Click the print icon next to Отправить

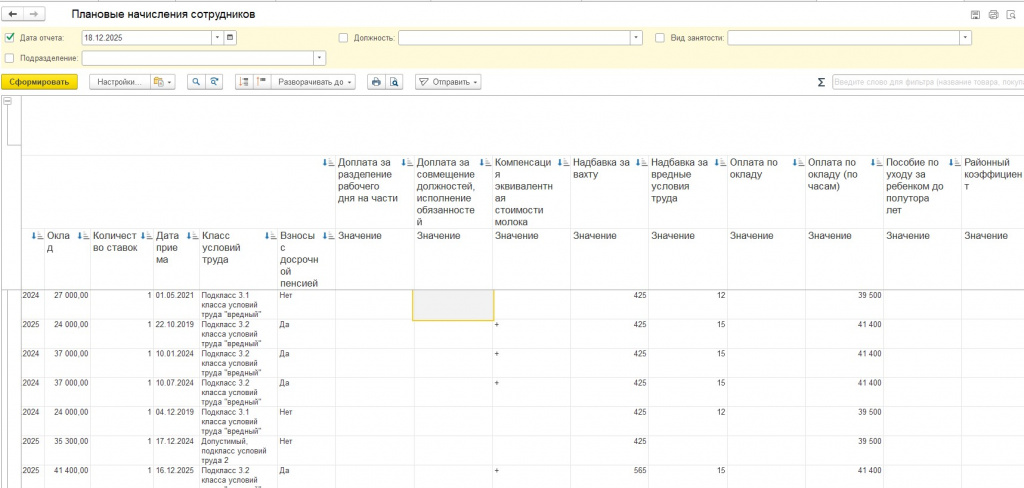coord(376,82)
